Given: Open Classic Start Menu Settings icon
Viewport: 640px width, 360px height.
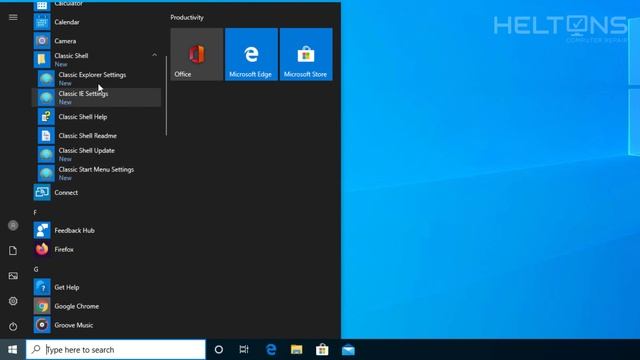Looking at the screenshot, I should pos(46,173).
